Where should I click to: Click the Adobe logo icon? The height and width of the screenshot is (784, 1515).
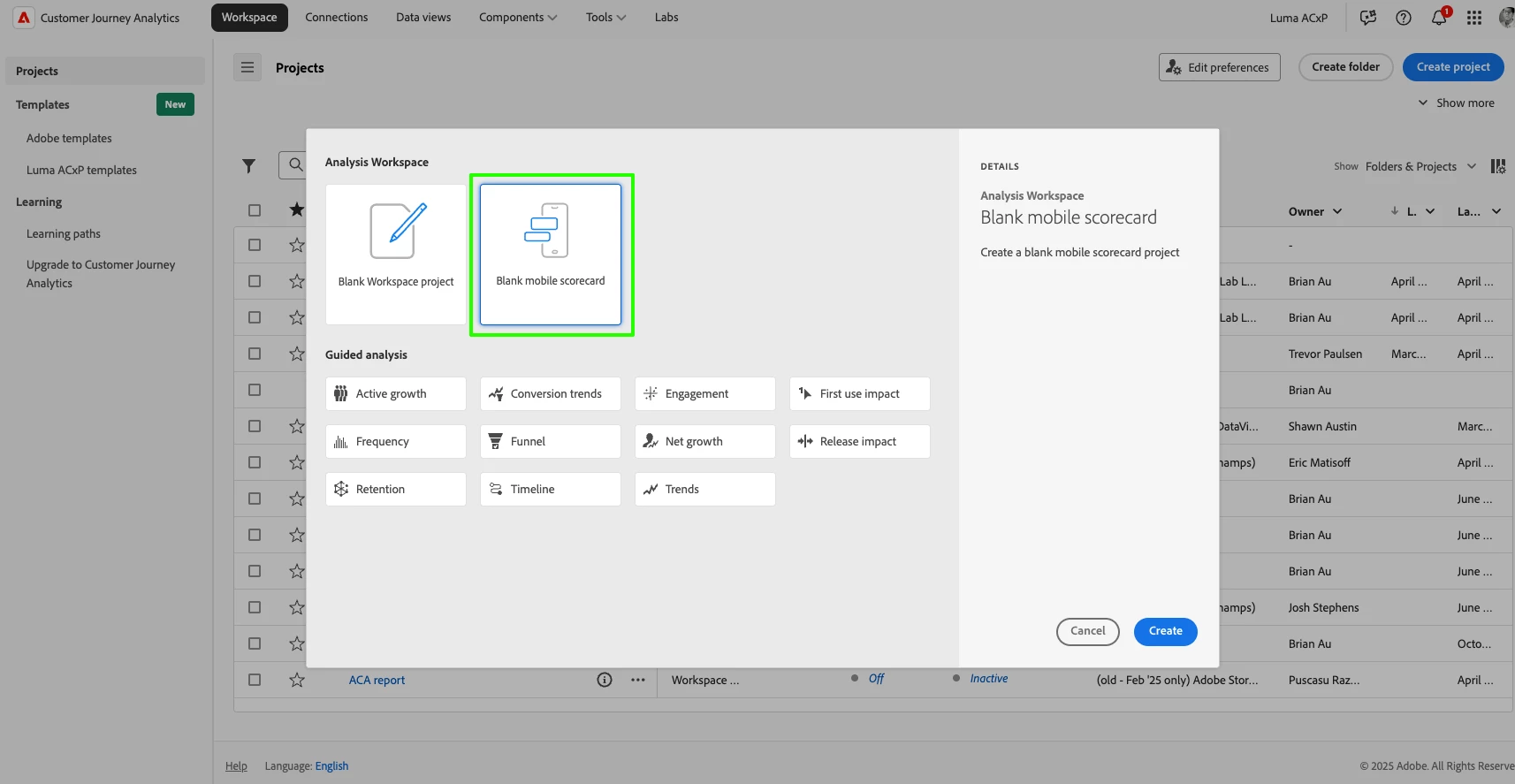click(24, 18)
